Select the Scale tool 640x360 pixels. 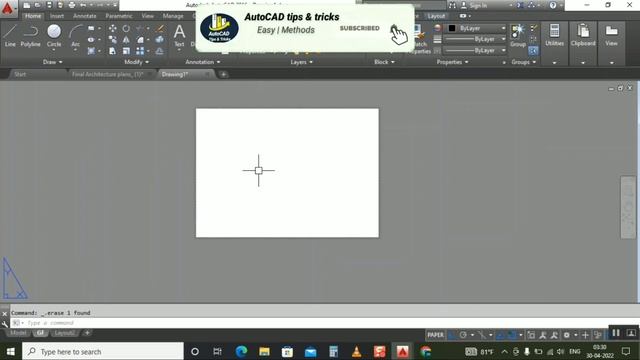(126, 51)
